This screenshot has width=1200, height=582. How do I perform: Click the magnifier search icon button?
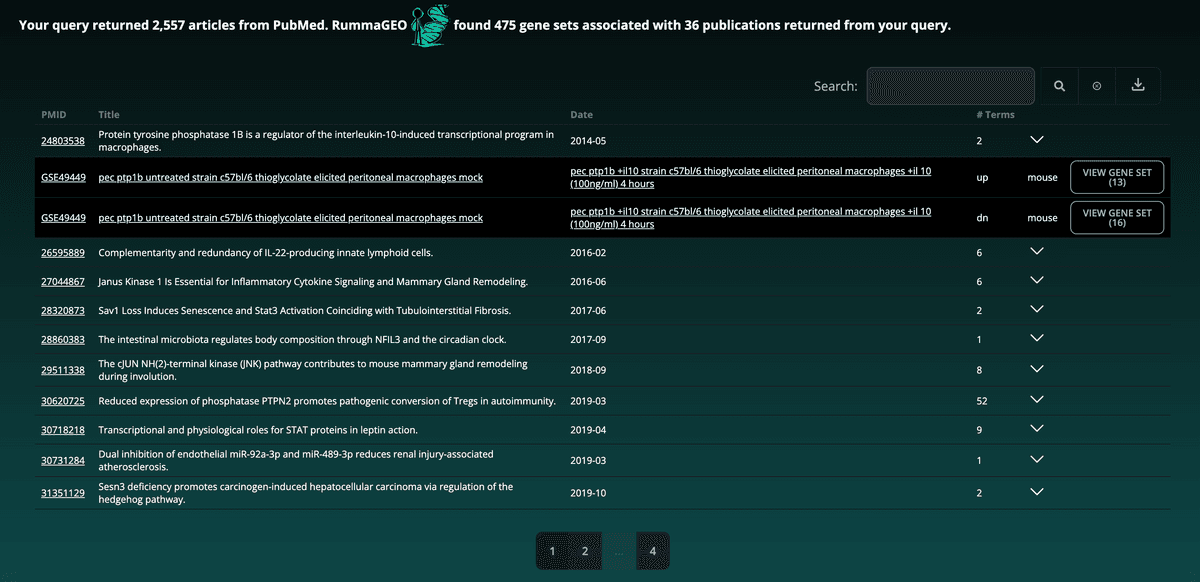[1059, 86]
